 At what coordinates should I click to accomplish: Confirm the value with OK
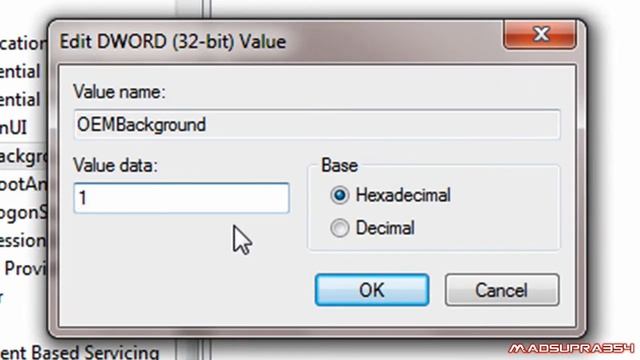372,290
